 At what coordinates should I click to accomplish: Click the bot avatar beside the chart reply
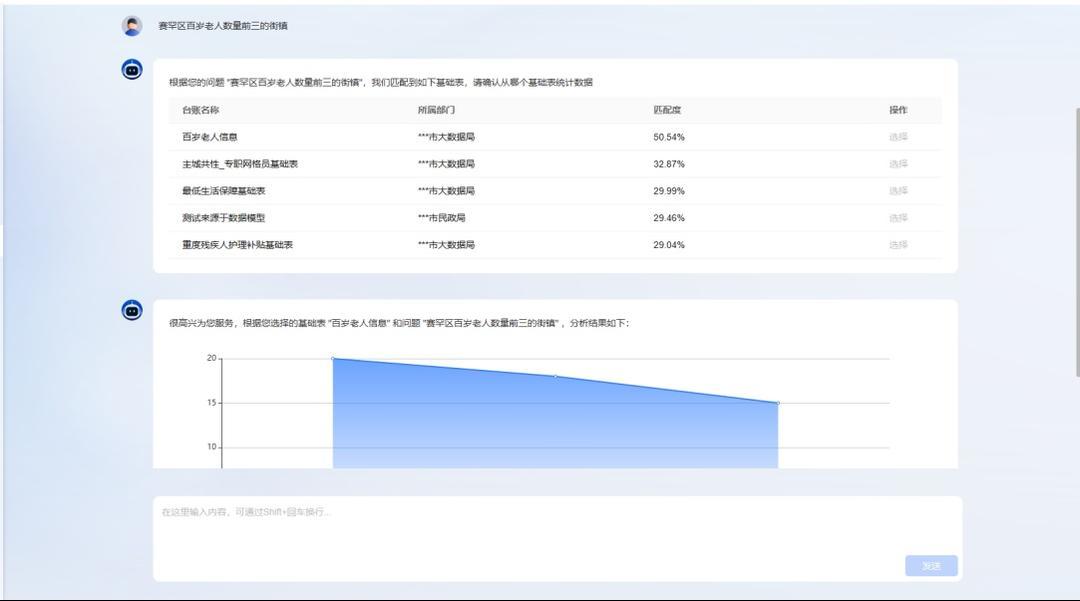(x=132, y=310)
